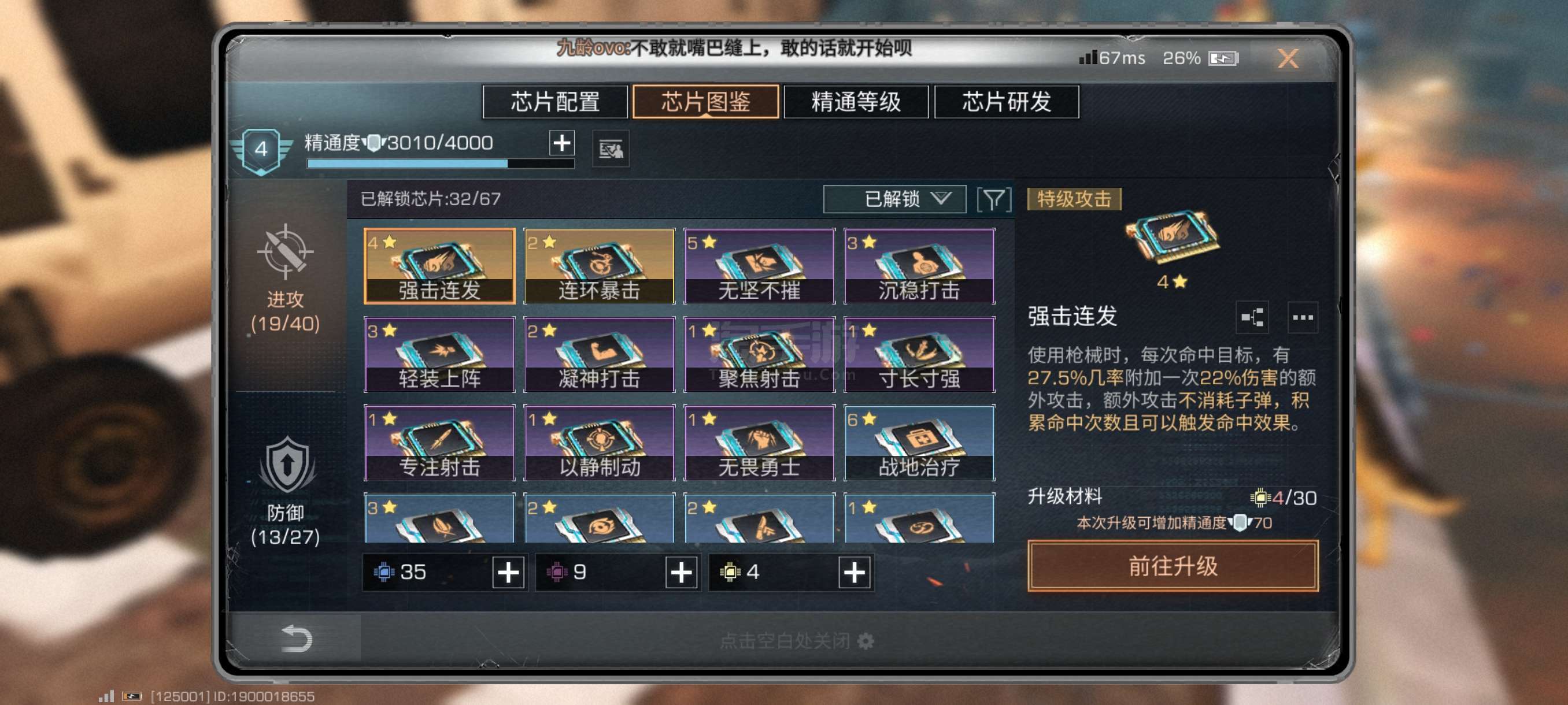This screenshot has height=705, width=1568.
Task: Select the 防御 defense shield category
Action: pyautogui.click(x=286, y=491)
